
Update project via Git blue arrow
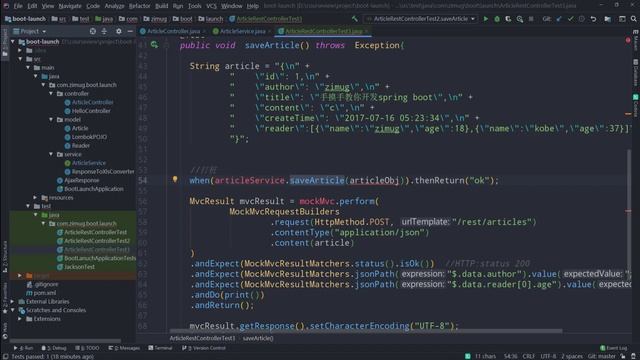(x=559, y=19)
